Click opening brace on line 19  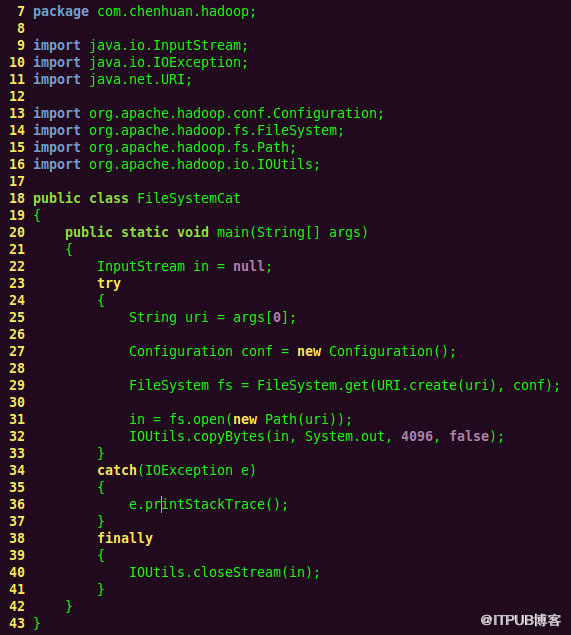[x=37, y=215]
